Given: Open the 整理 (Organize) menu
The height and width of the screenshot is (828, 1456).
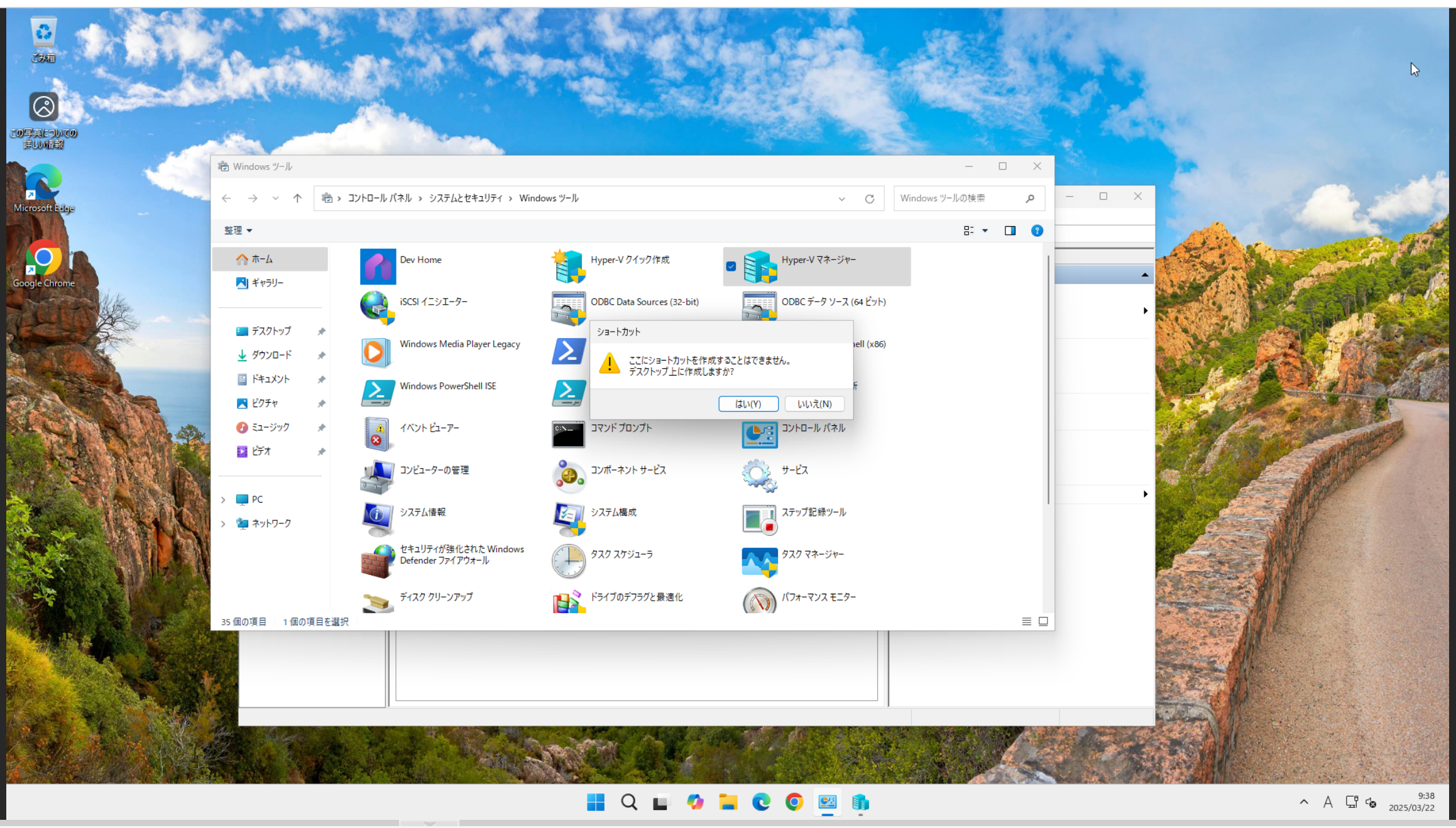Looking at the screenshot, I should point(238,231).
